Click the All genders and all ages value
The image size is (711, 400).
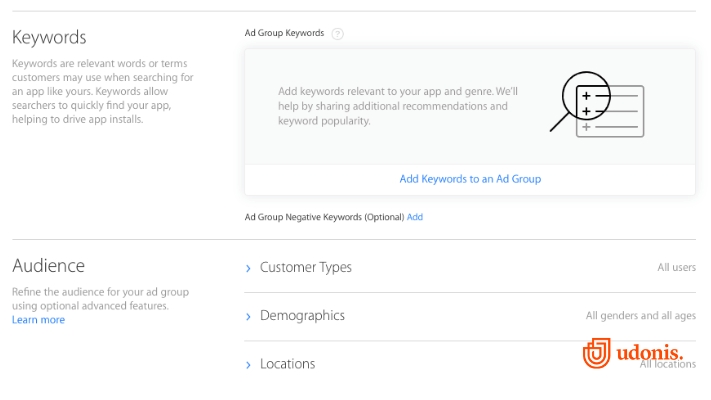pos(640,316)
